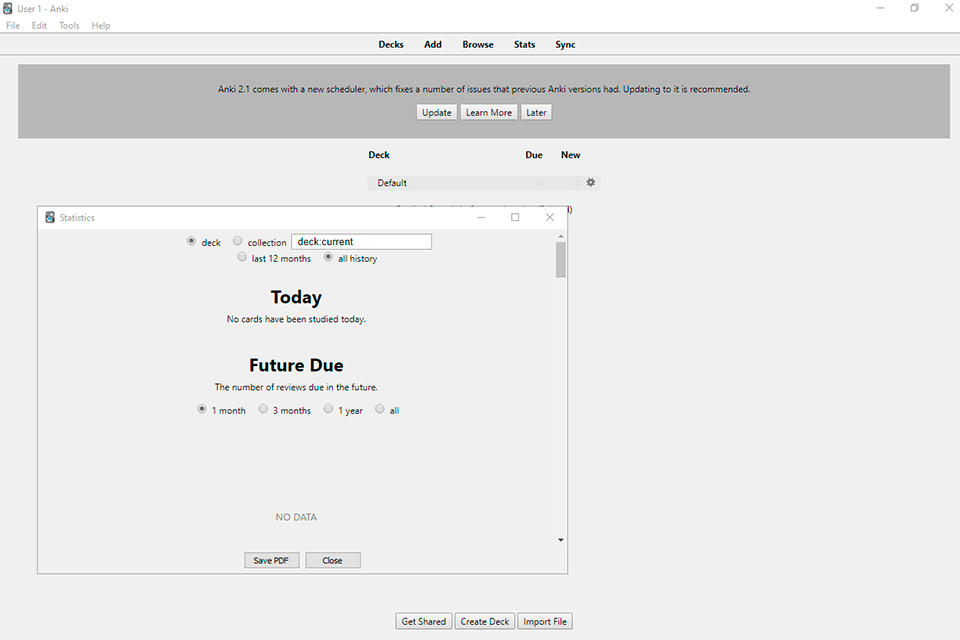Minimize the Statistics window
Screen dimensions: 960x640
click(x=481, y=217)
